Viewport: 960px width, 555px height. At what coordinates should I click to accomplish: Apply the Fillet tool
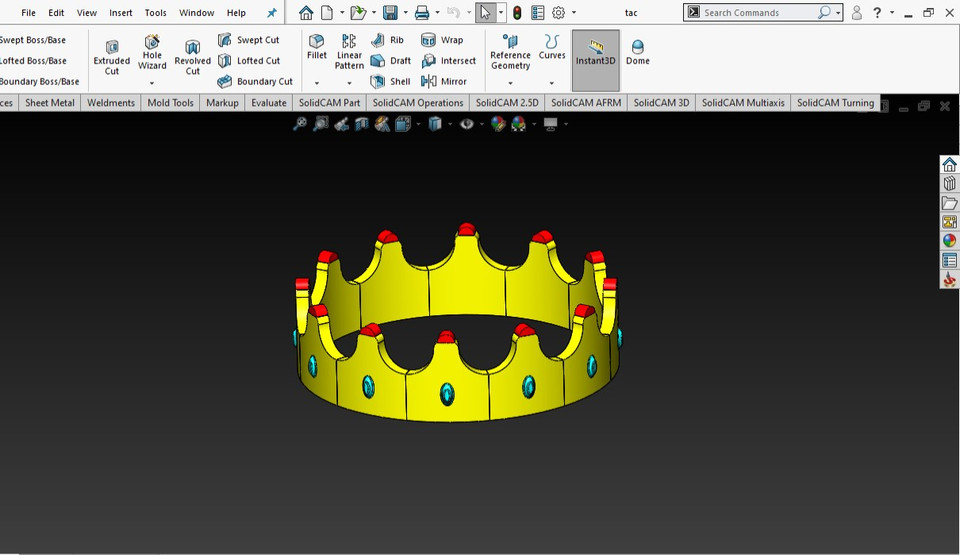[317, 47]
